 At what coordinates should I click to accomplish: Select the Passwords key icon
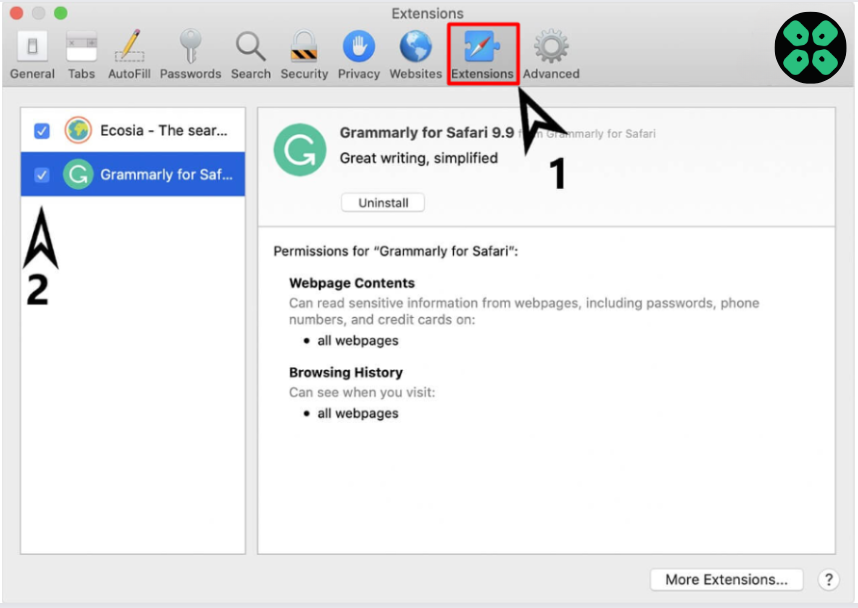[x=191, y=54]
